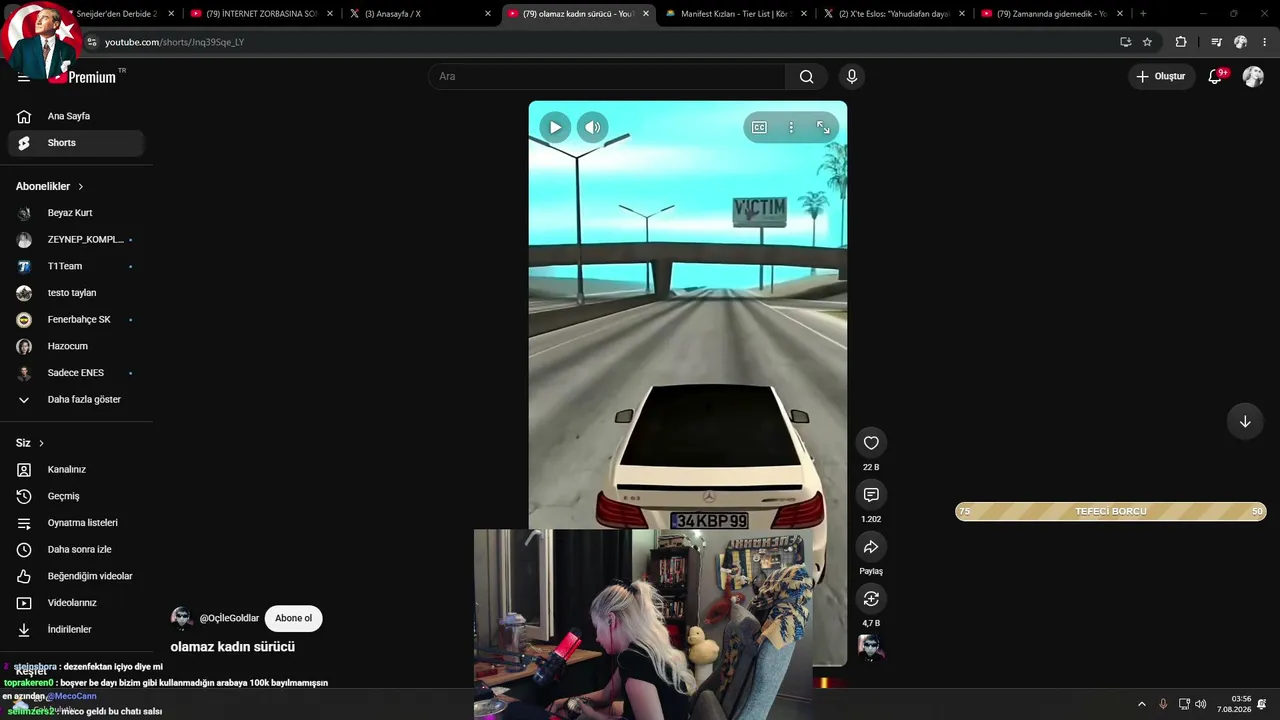1280x720 pixels.
Task: Click the address bar URL
Action: coord(174,42)
